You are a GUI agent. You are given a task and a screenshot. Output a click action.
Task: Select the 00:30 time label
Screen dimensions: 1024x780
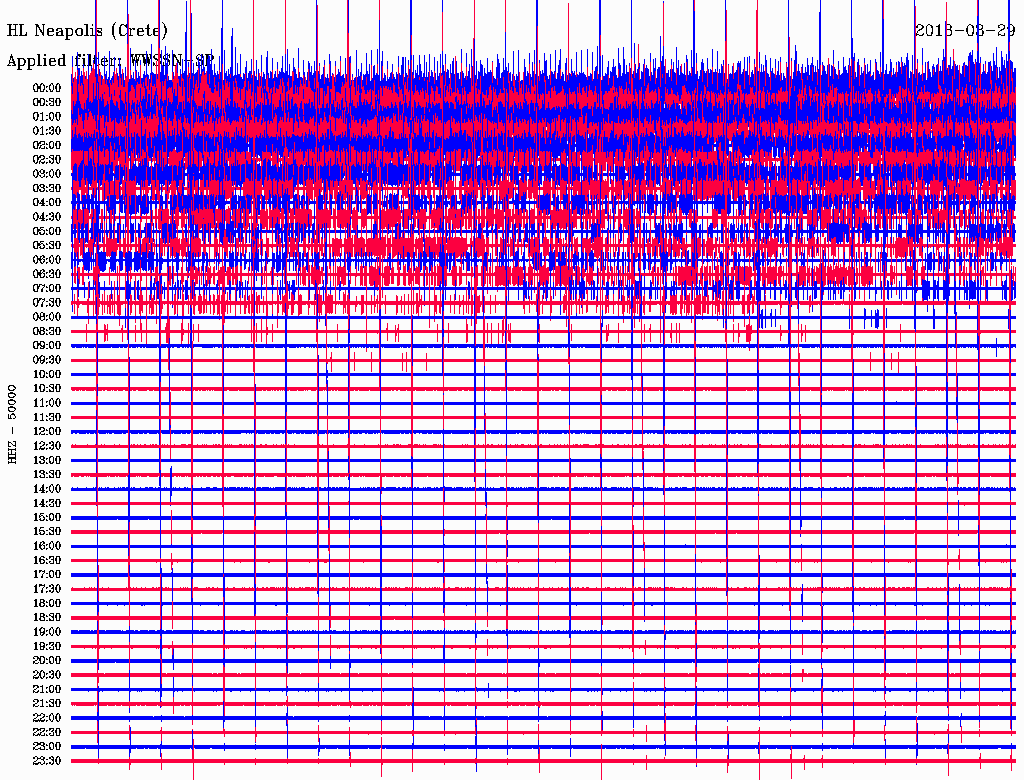(47, 103)
